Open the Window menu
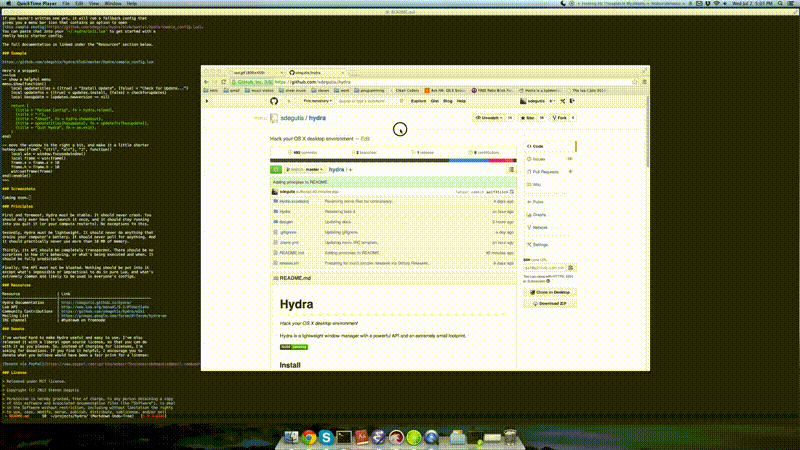 click(x=113, y=3)
